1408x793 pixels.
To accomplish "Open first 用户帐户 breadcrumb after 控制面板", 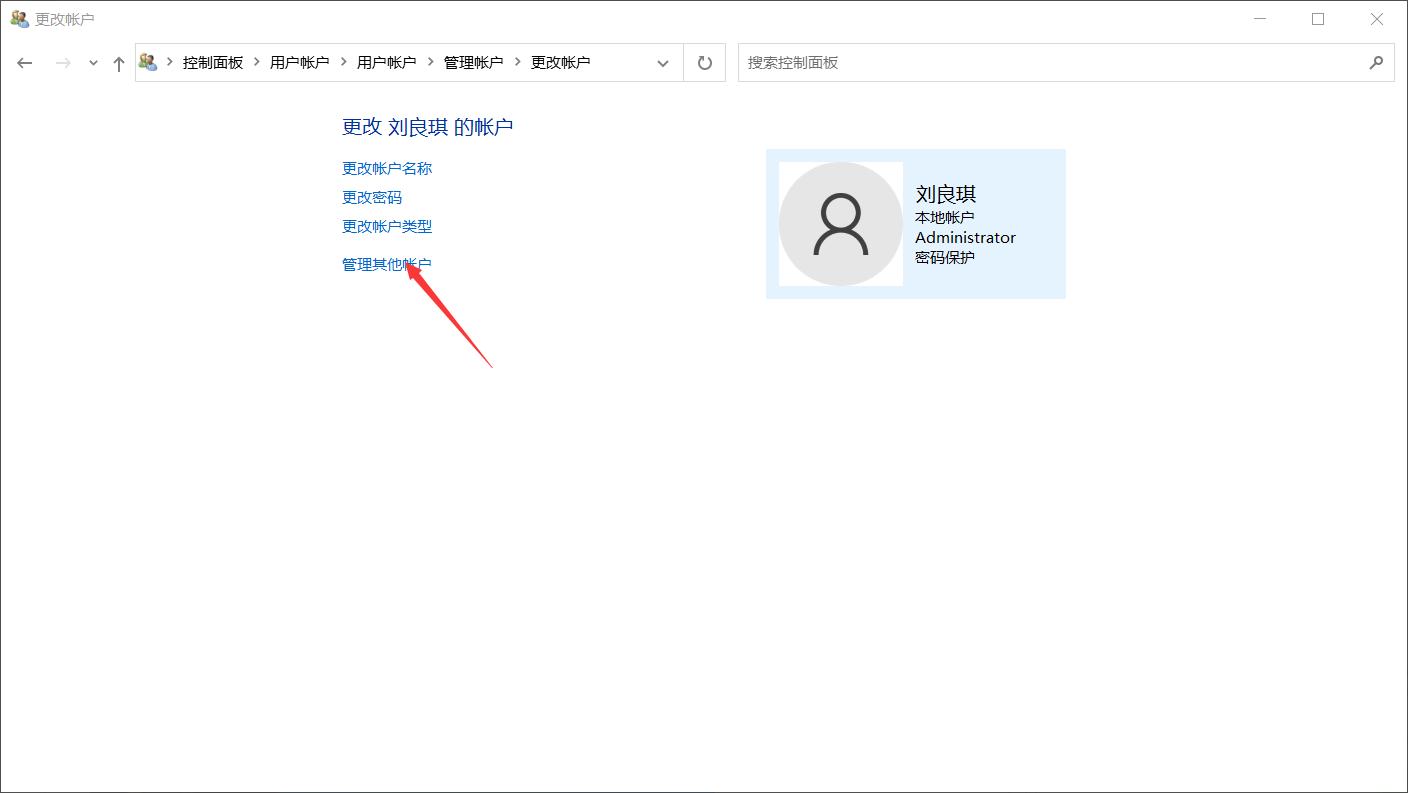I will coord(299,62).
